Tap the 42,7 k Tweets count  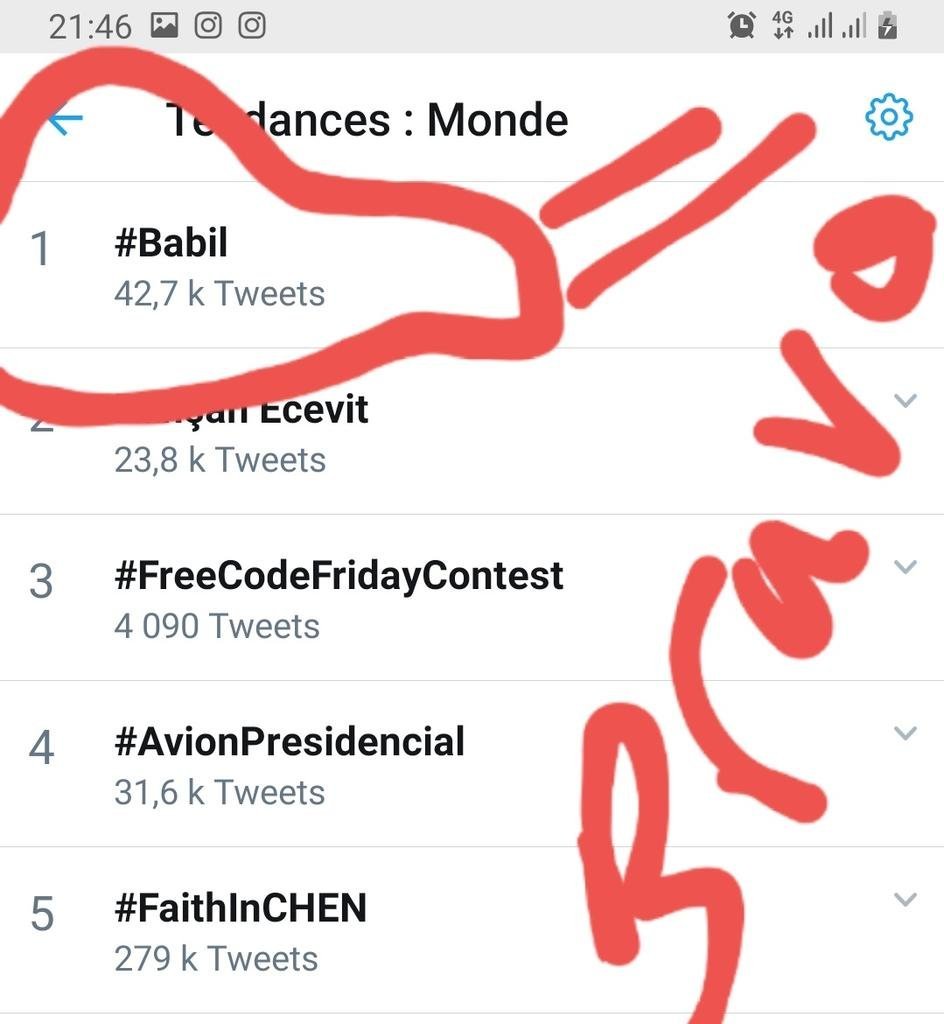click(219, 294)
